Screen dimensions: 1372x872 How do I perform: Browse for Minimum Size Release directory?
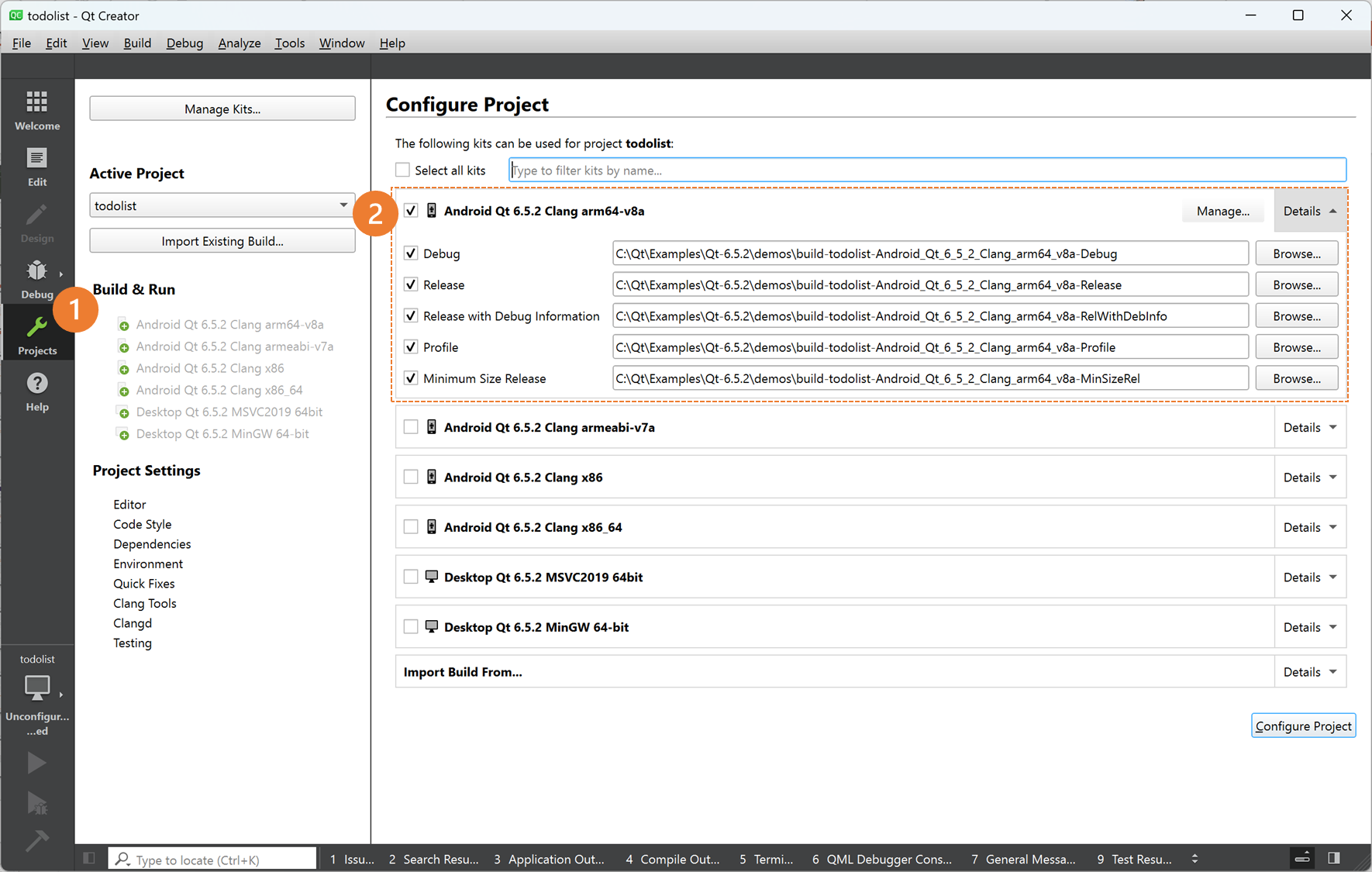coord(1297,378)
